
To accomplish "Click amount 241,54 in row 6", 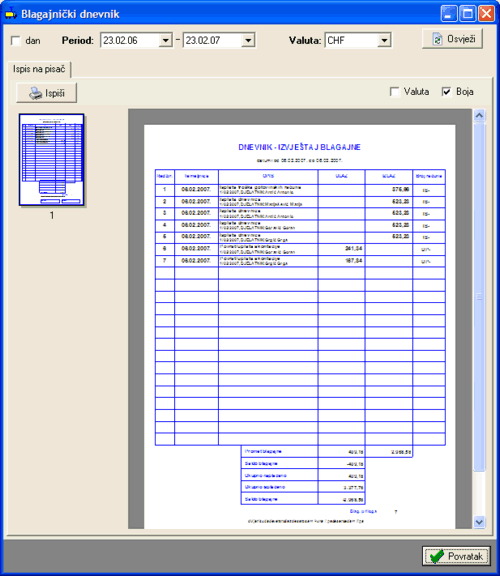I will (353, 249).
